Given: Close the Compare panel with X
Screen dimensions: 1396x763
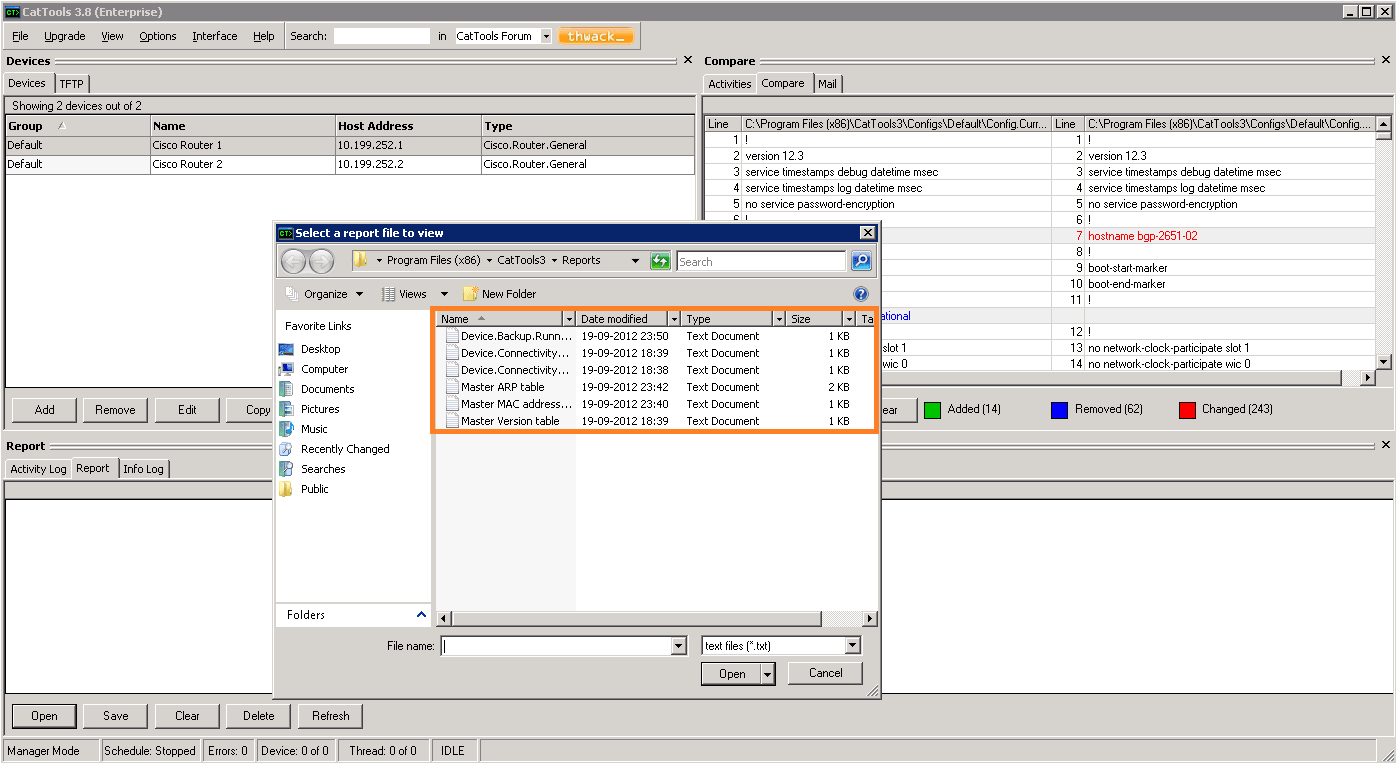Looking at the screenshot, I should [x=1385, y=60].
